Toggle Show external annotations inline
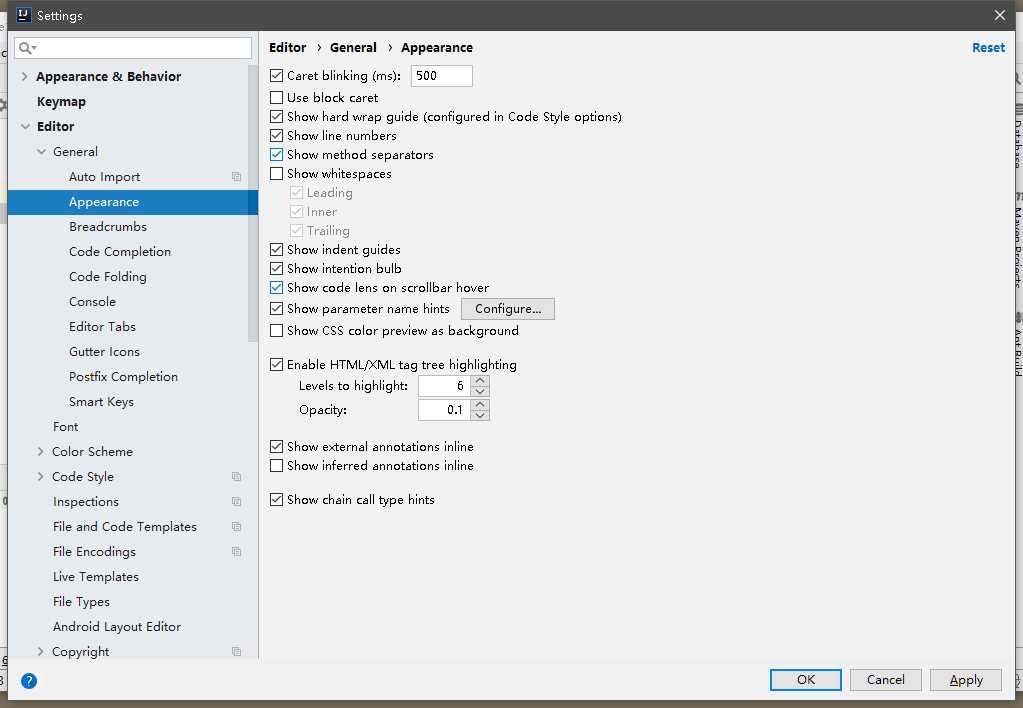This screenshot has height=708, width=1023. [277, 447]
